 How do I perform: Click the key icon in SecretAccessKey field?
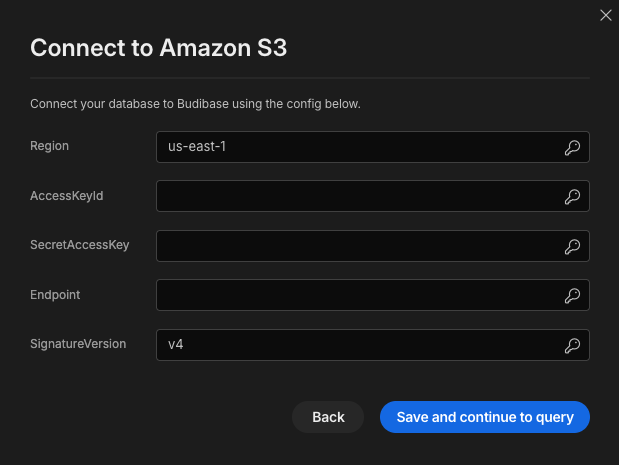572,246
